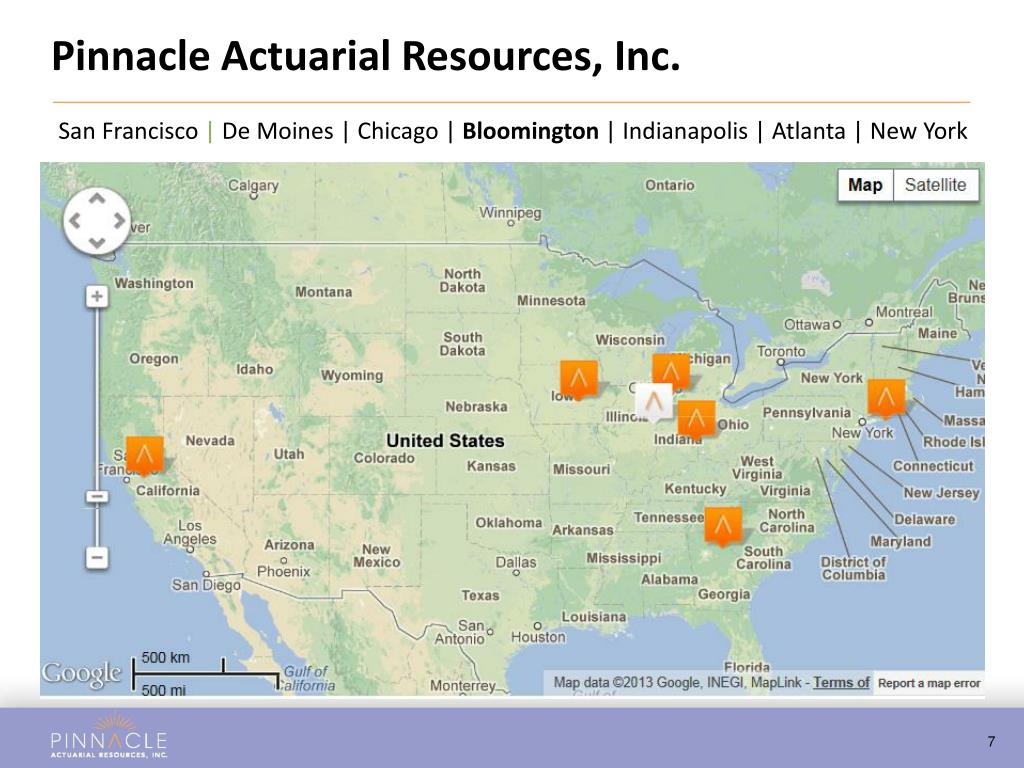The image size is (1024, 768).
Task: Zoom in with the plus button
Action: pyautogui.click(x=97, y=296)
